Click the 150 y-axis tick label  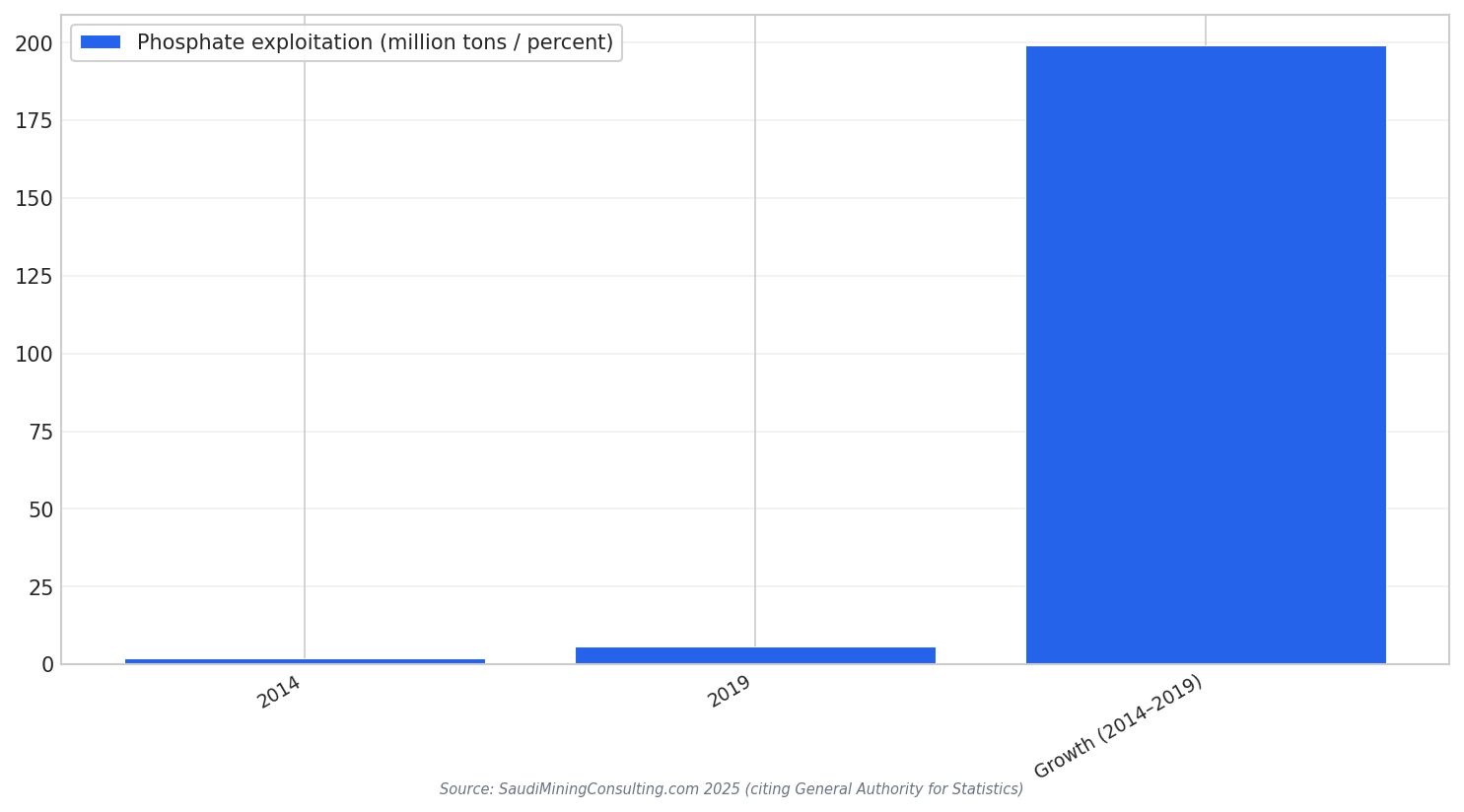coord(35,199)
